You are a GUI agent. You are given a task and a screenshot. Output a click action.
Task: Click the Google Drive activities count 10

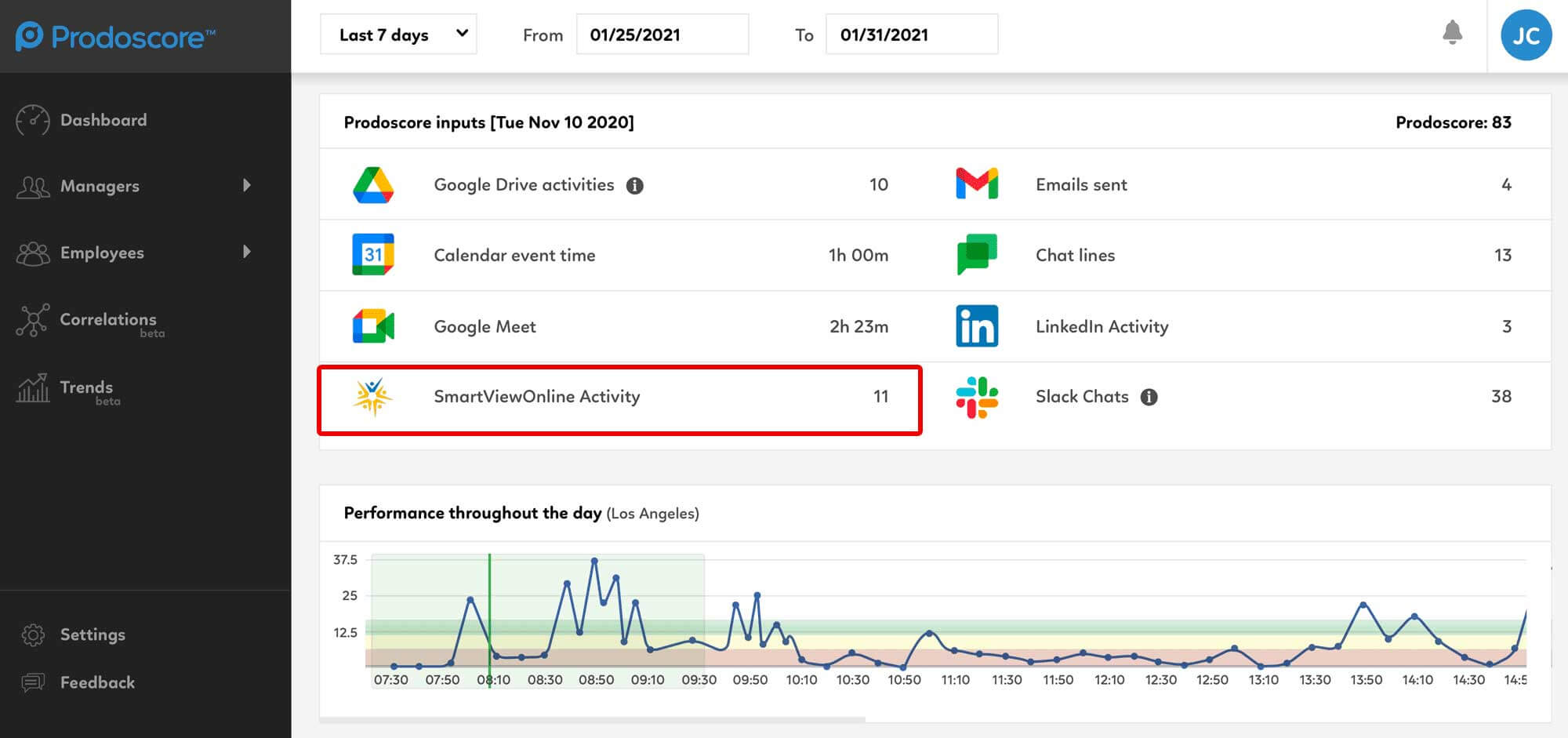pos(878,185)
